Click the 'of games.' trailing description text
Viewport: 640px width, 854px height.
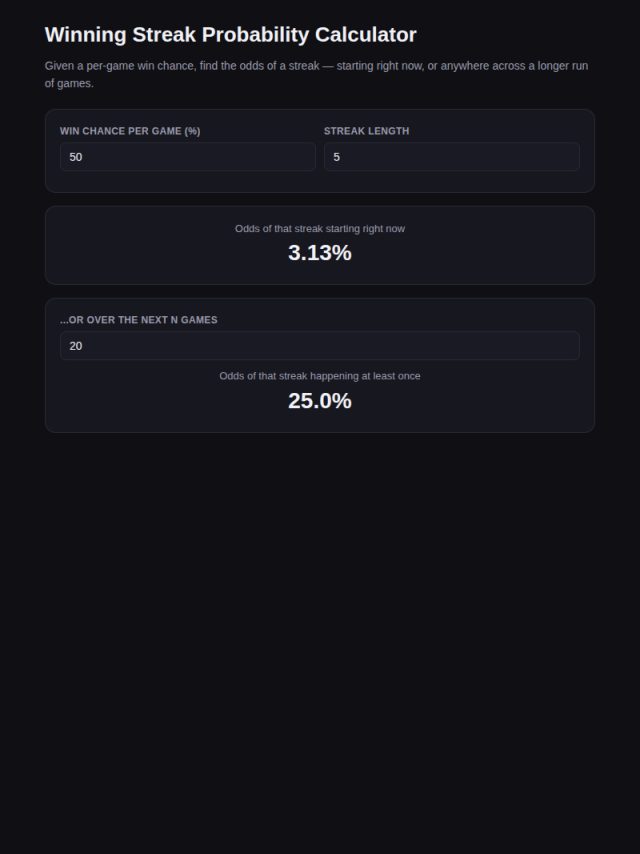pyautogui.click(x=69, y=83)
